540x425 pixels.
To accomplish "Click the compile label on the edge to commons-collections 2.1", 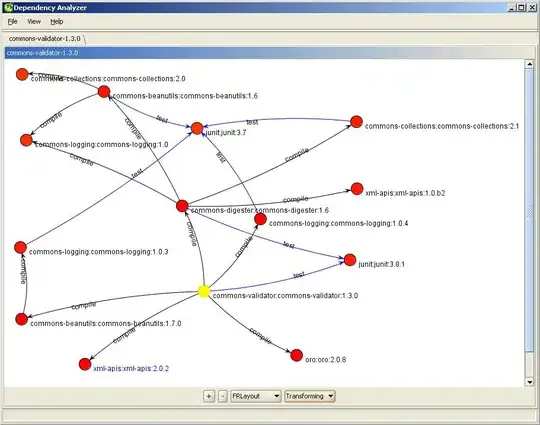I will click(x=297, y=155).
